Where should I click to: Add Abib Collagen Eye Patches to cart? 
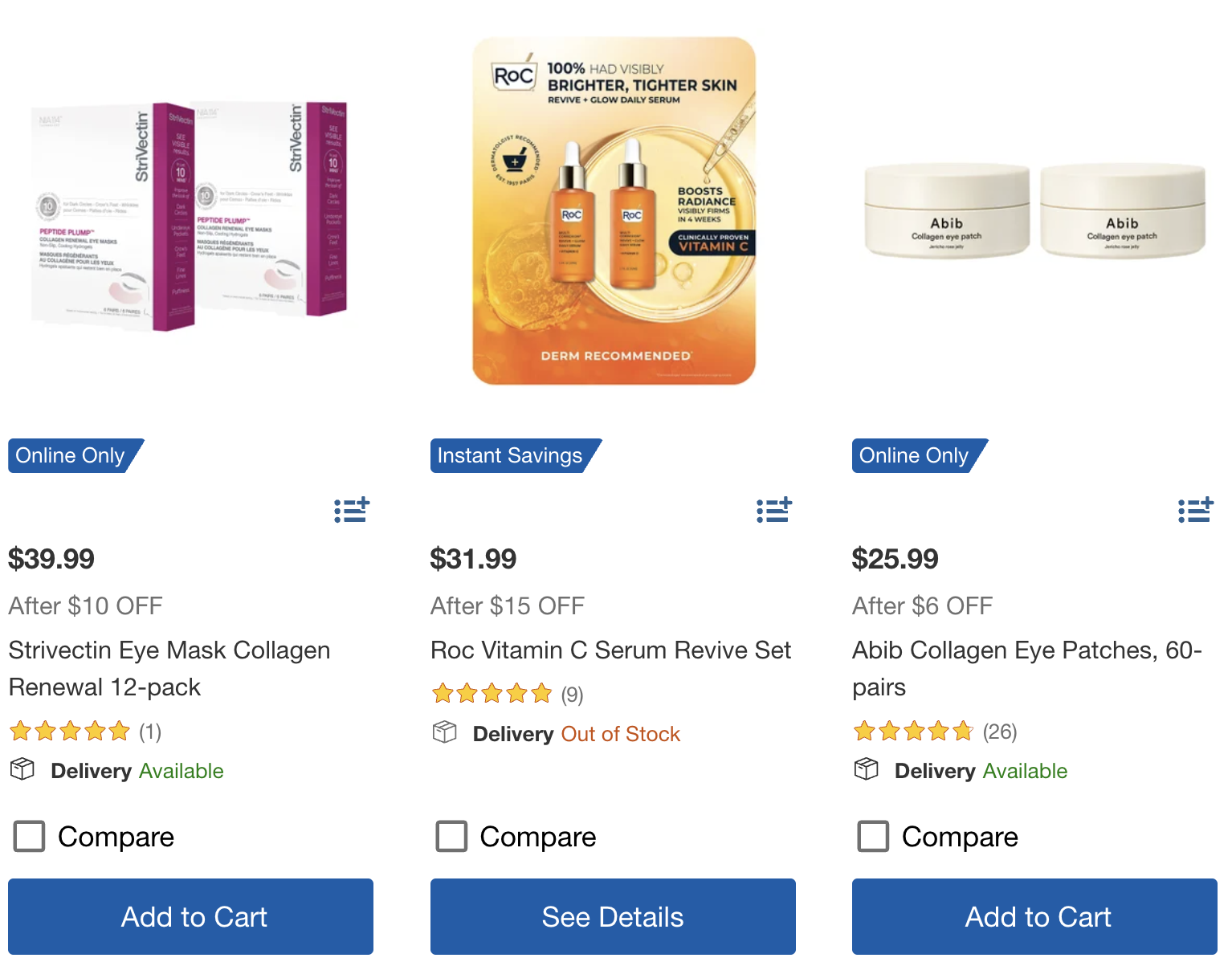tap(1034, 916)
